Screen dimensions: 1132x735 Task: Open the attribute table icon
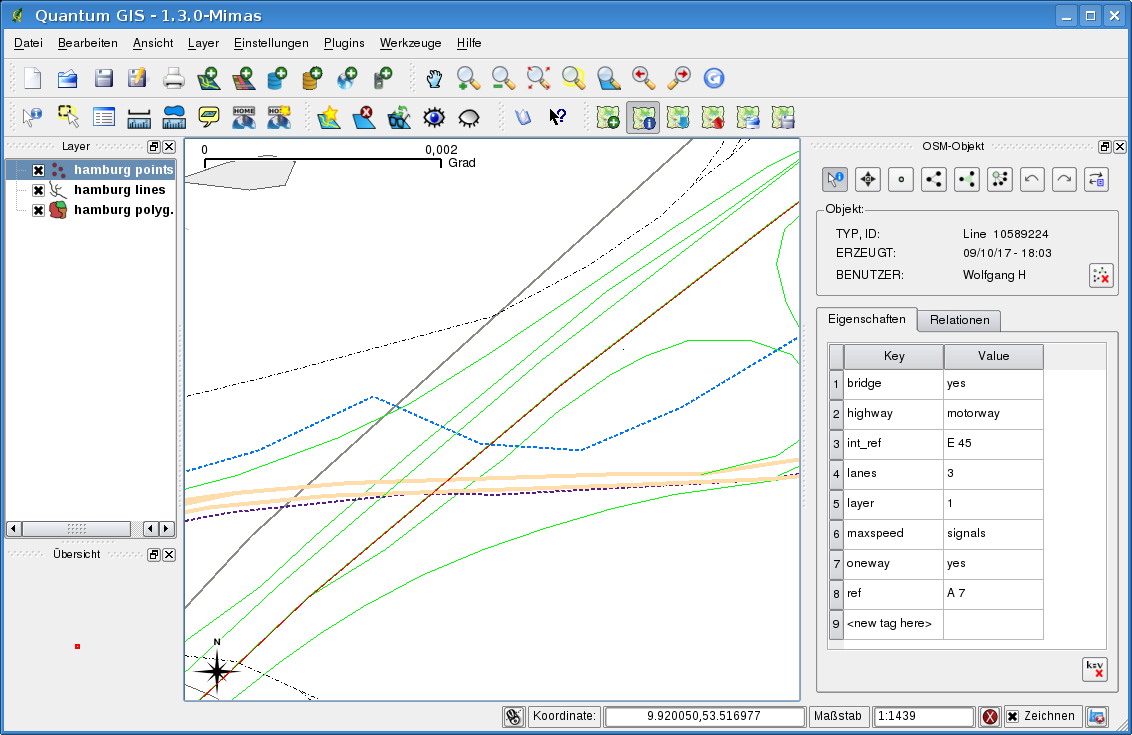point(103,117)
